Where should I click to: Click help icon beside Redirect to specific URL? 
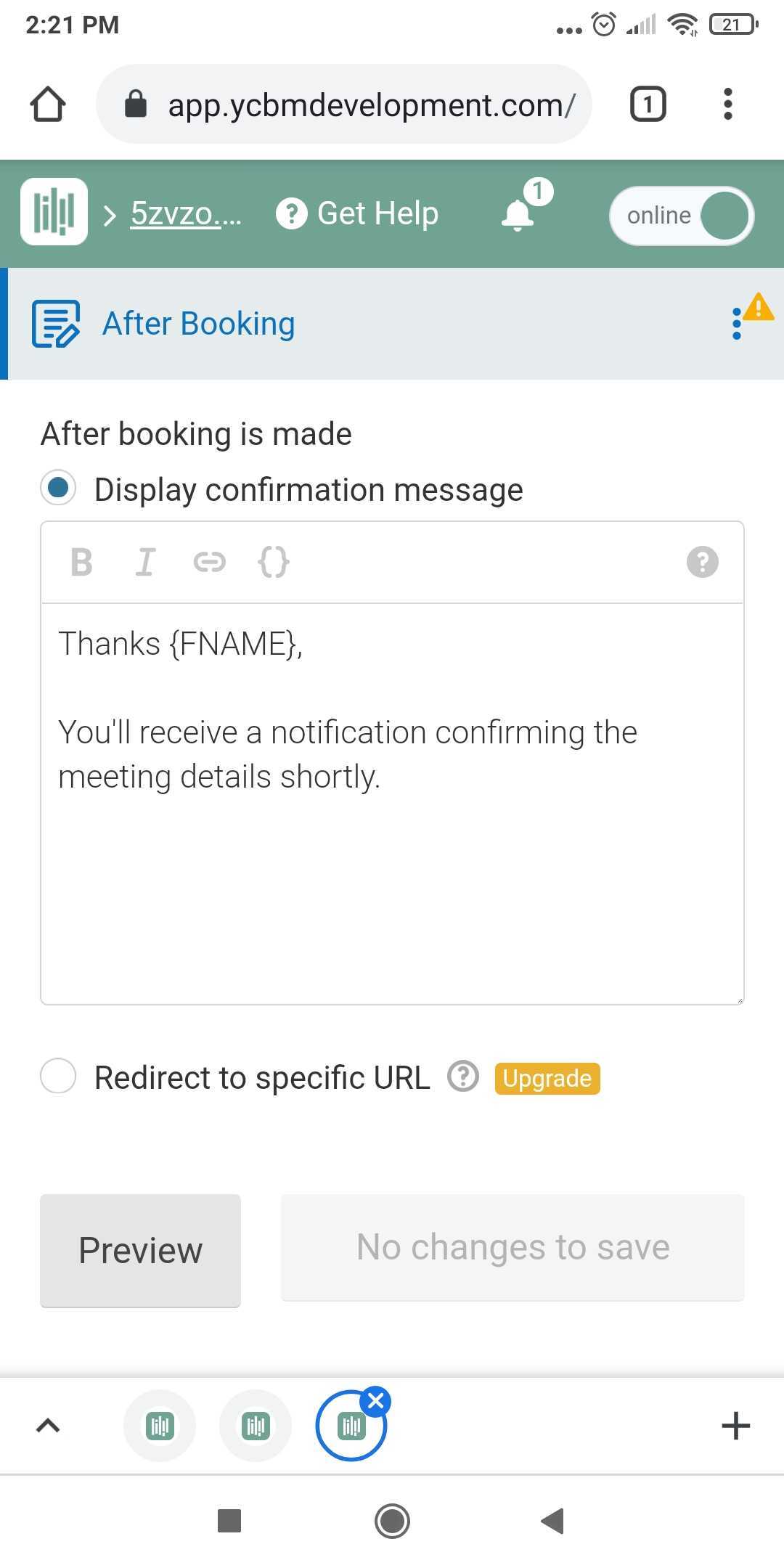463,1077
